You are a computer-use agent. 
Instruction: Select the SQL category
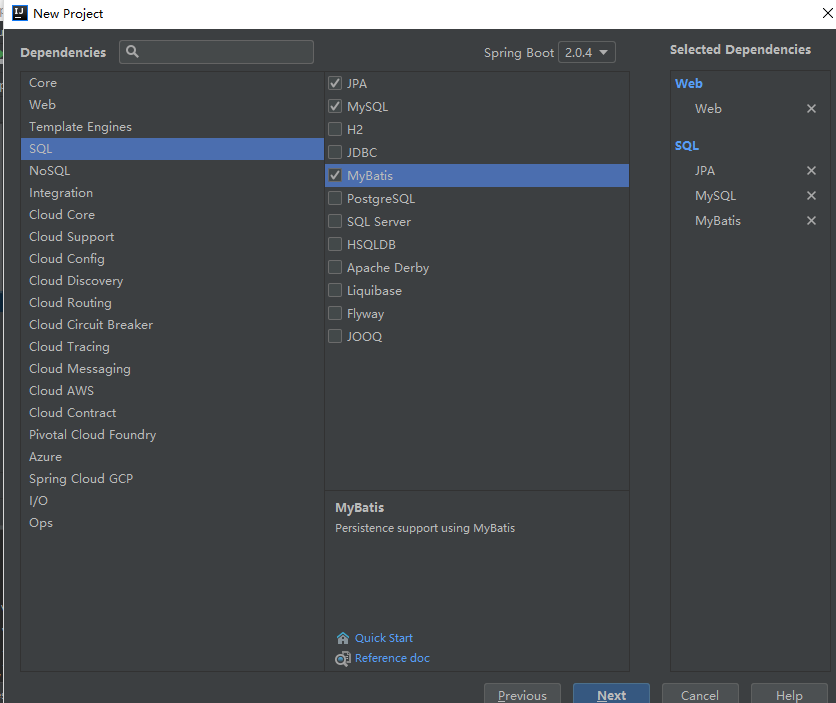tap(172, 149)
